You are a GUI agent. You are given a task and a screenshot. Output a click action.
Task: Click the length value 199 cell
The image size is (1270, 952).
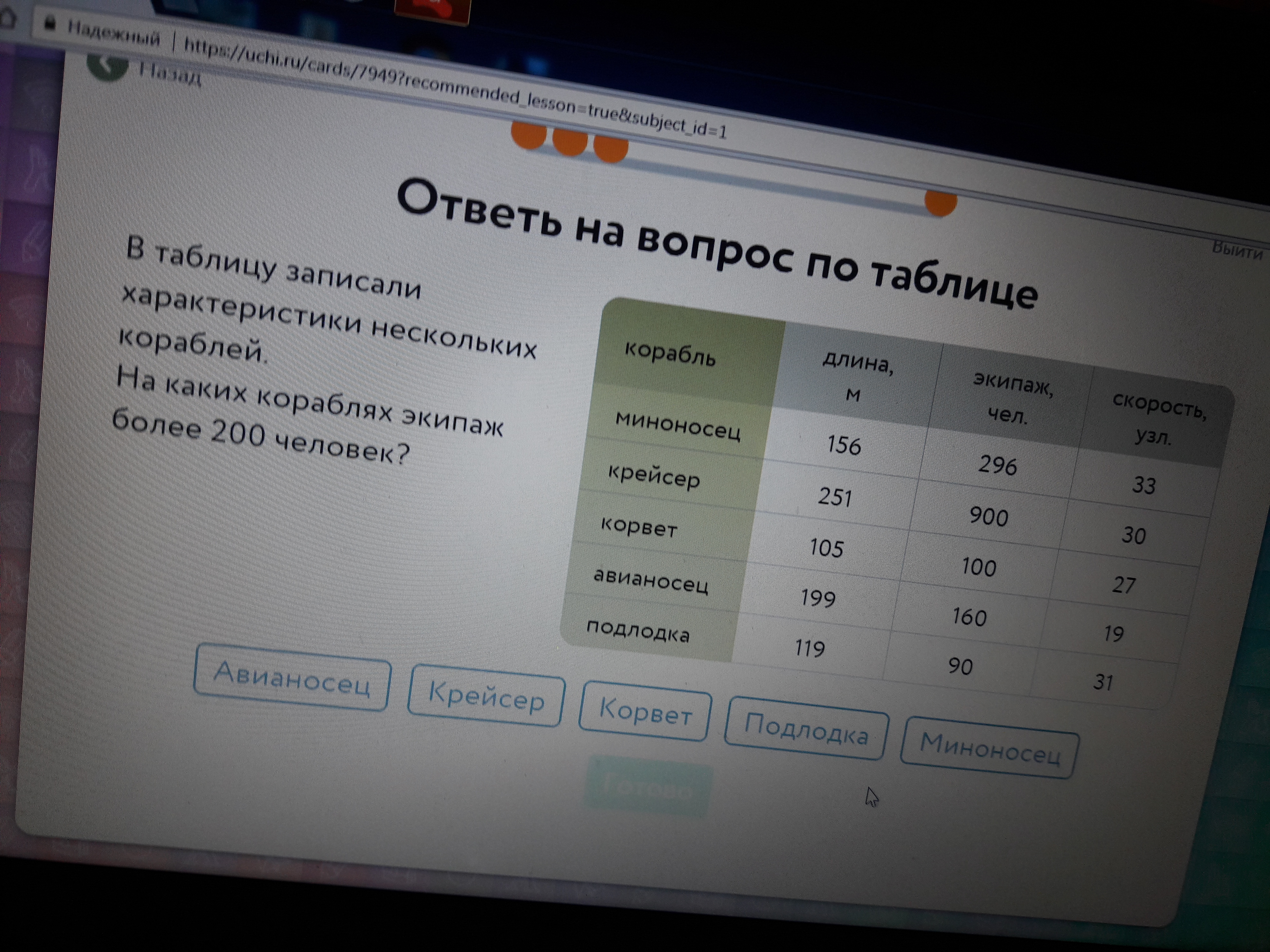pyautogui.click(x=817, y=598)
